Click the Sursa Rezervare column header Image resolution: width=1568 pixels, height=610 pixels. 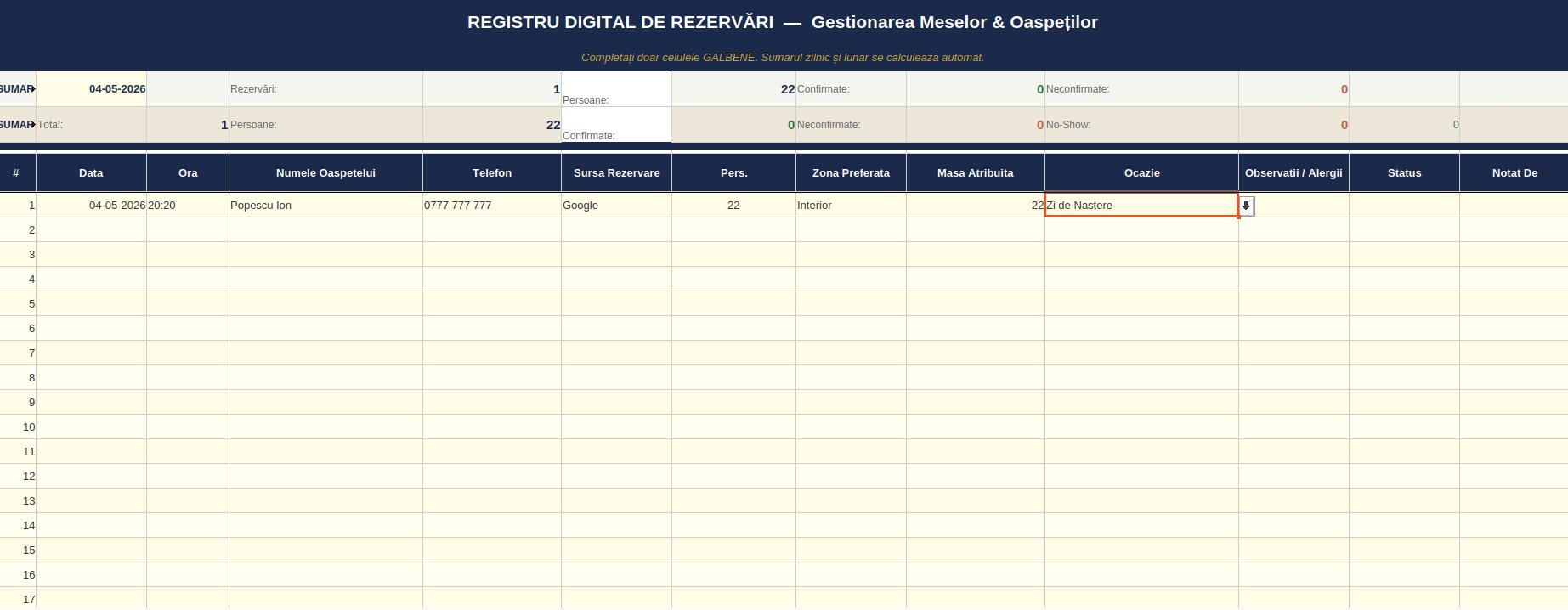(x=616, y=172)
